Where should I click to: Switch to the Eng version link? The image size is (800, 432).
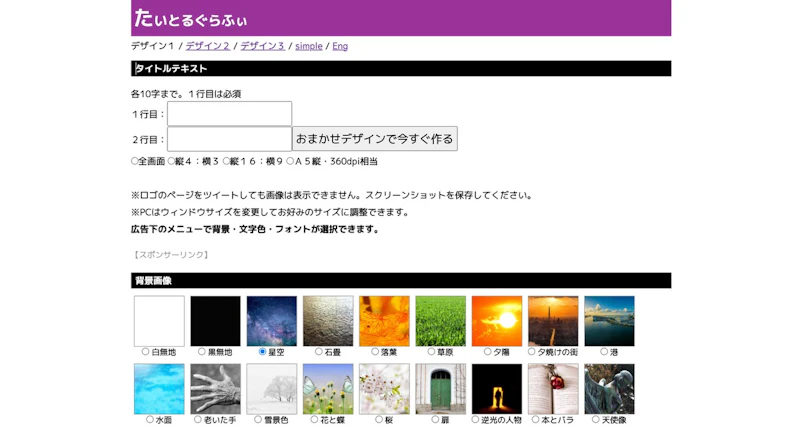click(x=340, y=46)
